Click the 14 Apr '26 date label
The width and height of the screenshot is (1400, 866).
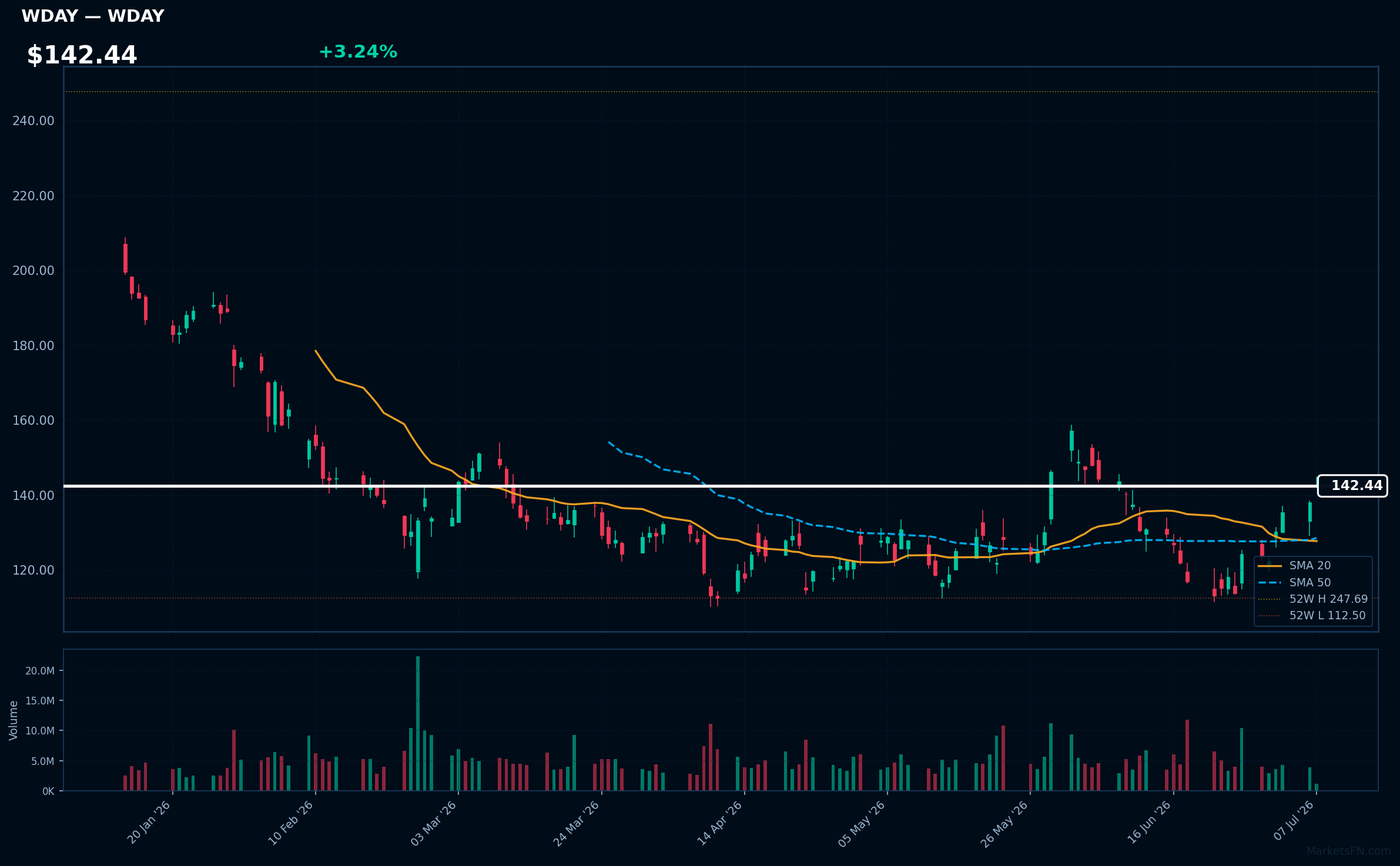[x=720, y=823]
